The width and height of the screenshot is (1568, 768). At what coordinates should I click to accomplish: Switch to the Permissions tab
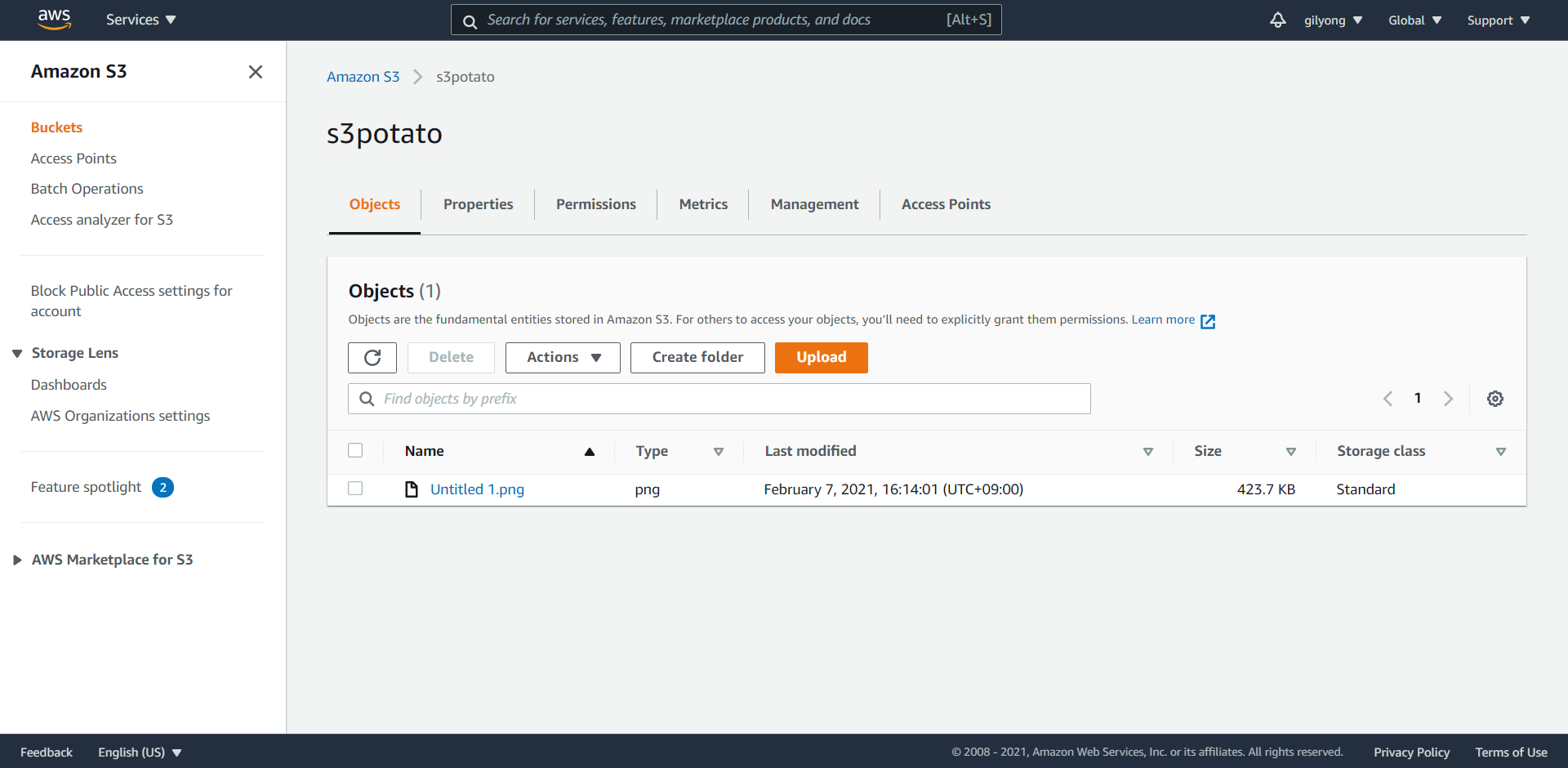596,204
